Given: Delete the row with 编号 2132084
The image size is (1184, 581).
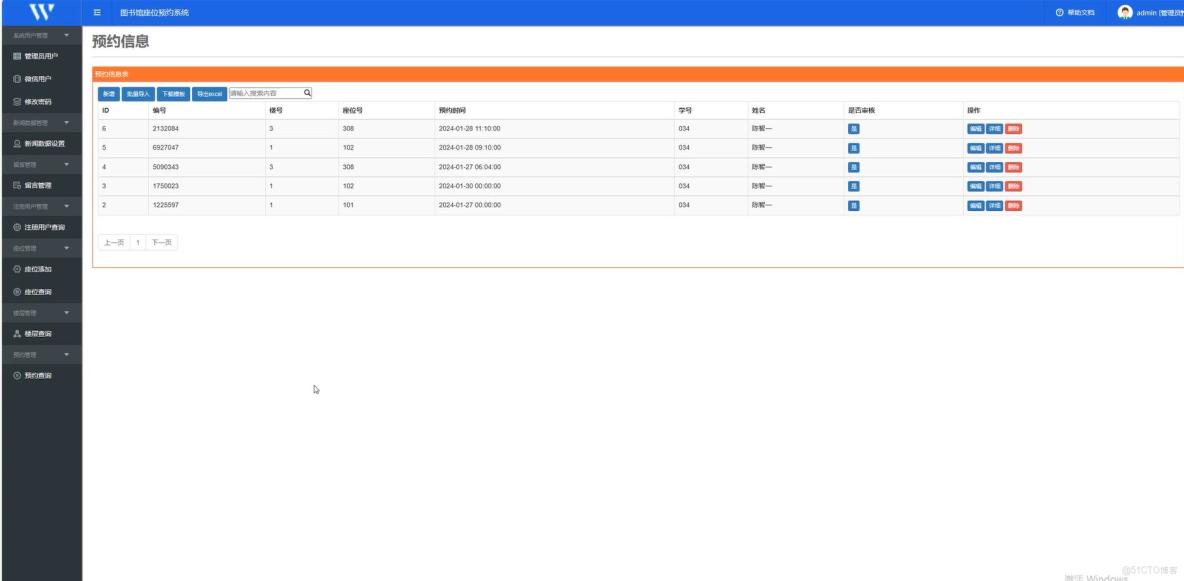Looking at the screenshot, I should [1013, 128].
